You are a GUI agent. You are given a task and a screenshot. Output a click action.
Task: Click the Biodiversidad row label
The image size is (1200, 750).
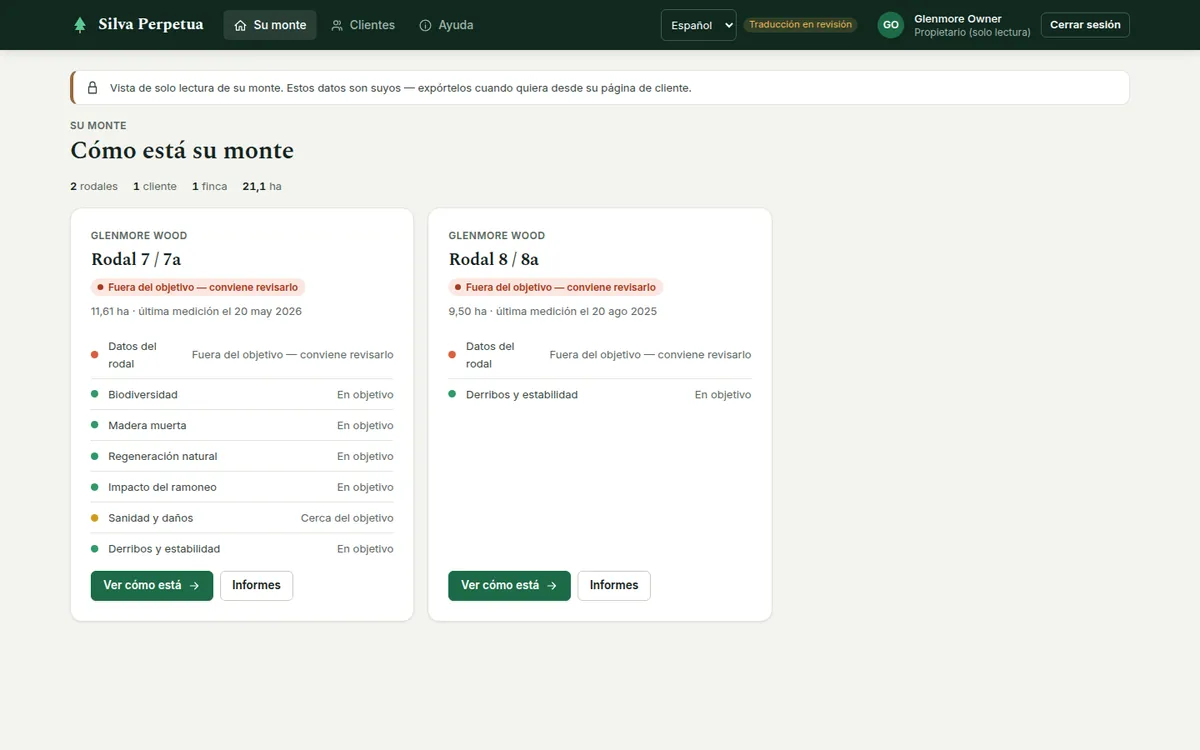pos(143,394)
